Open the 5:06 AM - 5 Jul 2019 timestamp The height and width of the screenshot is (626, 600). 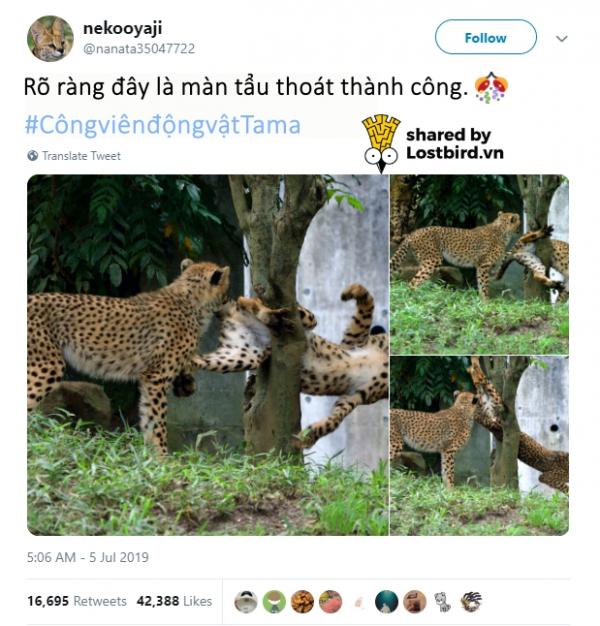tap(88, 557)
